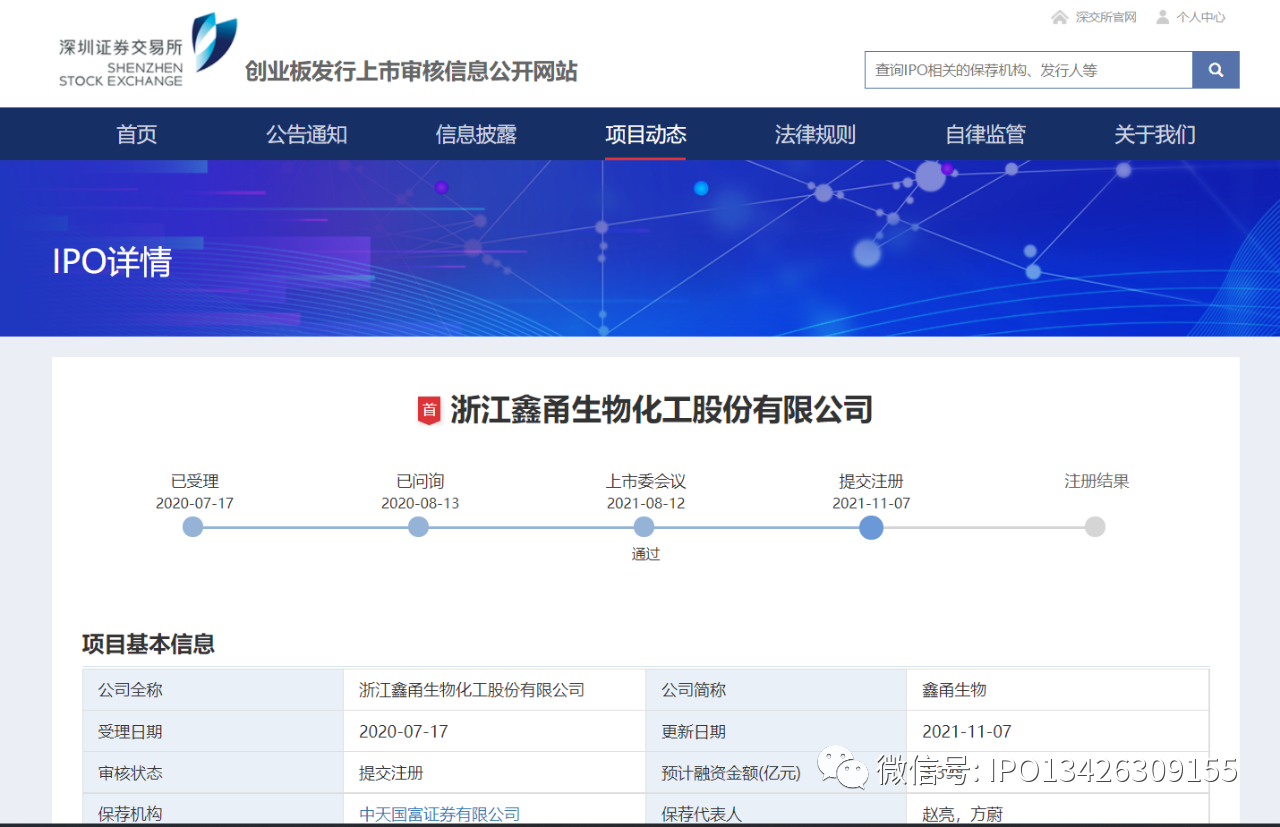Click the company full name table value
1280x827 pixels.
click(x=472, y=690)
